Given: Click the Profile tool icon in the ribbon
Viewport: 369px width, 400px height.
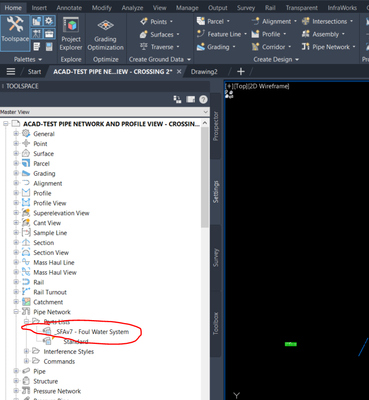Looking at the screenshot, I should click(255, 34).
